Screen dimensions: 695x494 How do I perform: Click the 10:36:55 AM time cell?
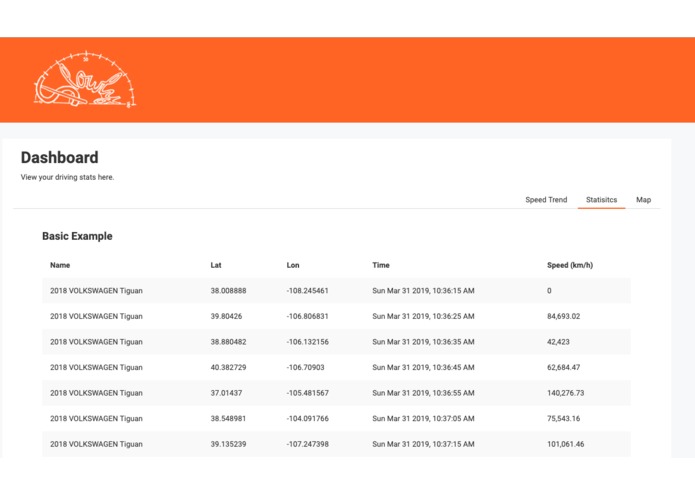pos(423,393)
